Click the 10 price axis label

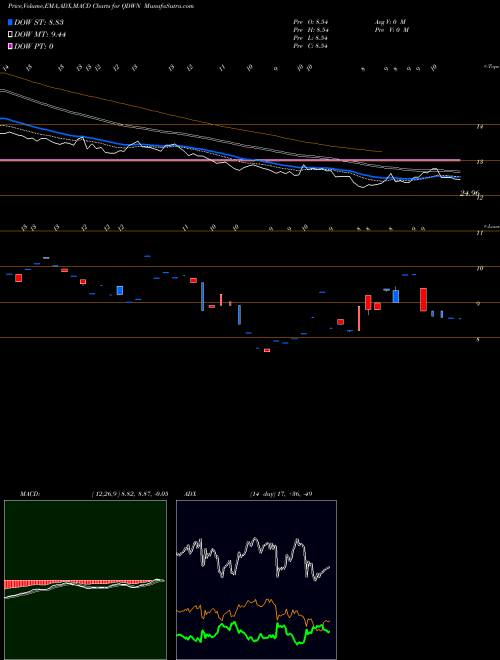[x=480, y=268]
